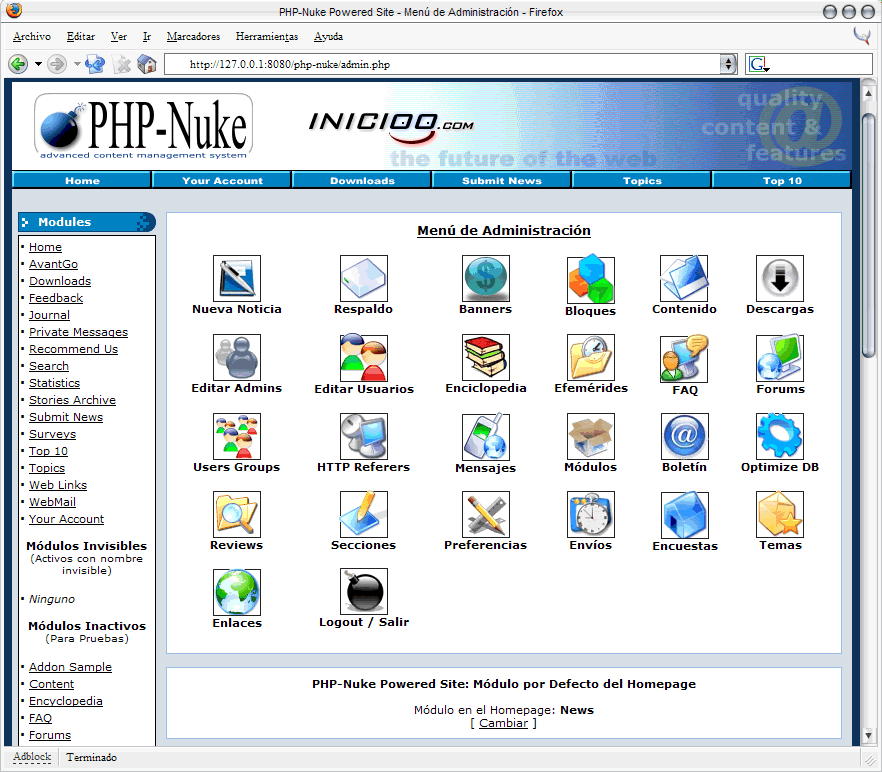Open the Private Messages sidebar link
The width and height of the screenshot is (882, 772).
[78, 332]
